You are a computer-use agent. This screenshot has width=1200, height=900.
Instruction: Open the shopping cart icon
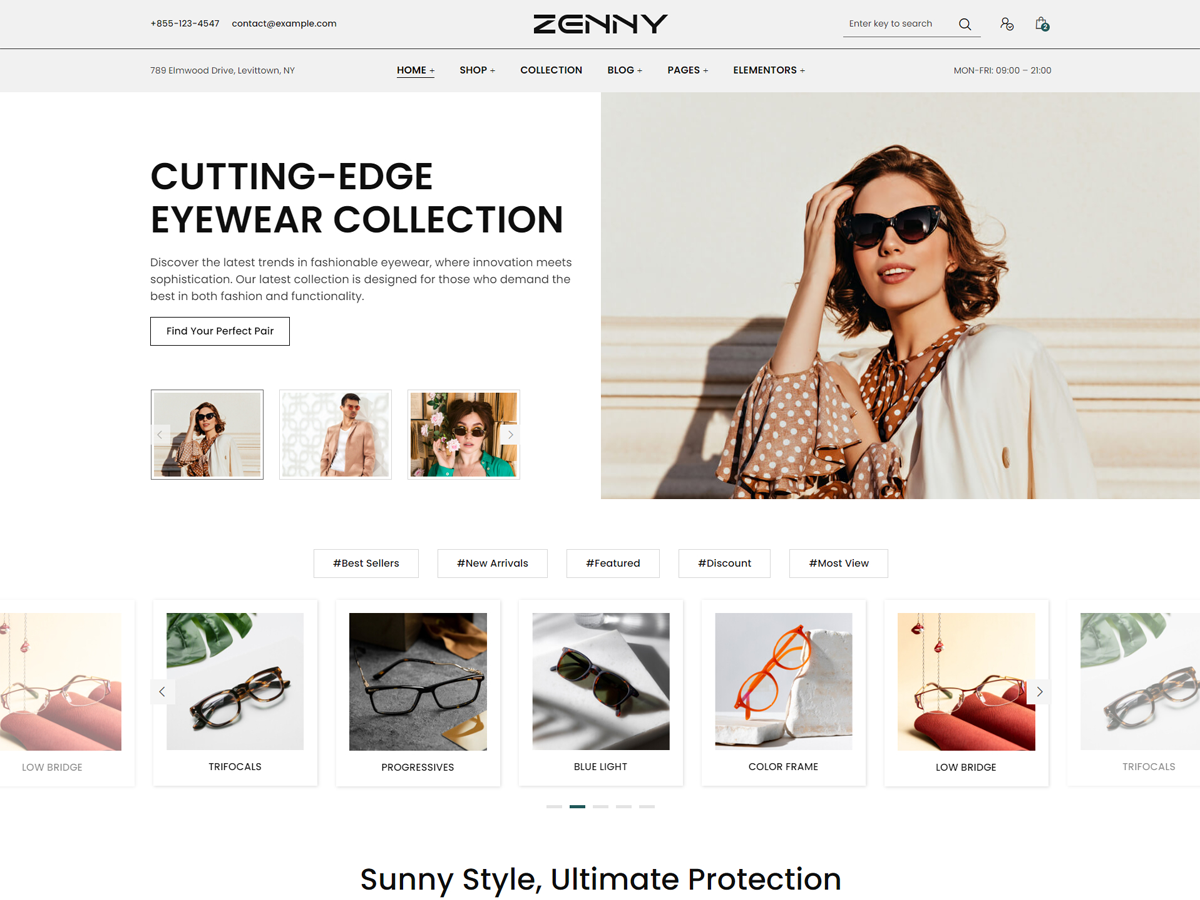1042,24
